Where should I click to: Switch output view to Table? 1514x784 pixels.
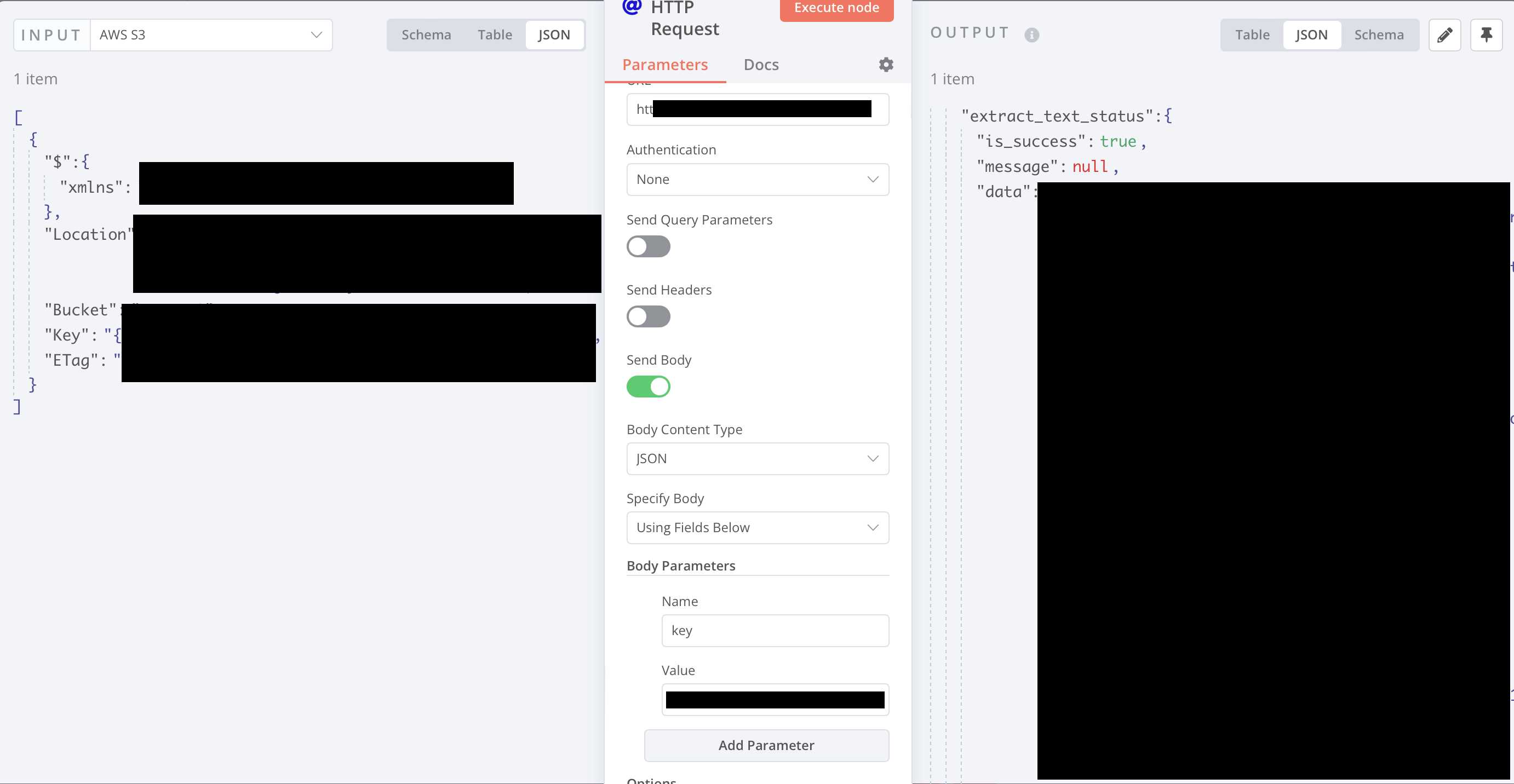[x=1252, y=34]
